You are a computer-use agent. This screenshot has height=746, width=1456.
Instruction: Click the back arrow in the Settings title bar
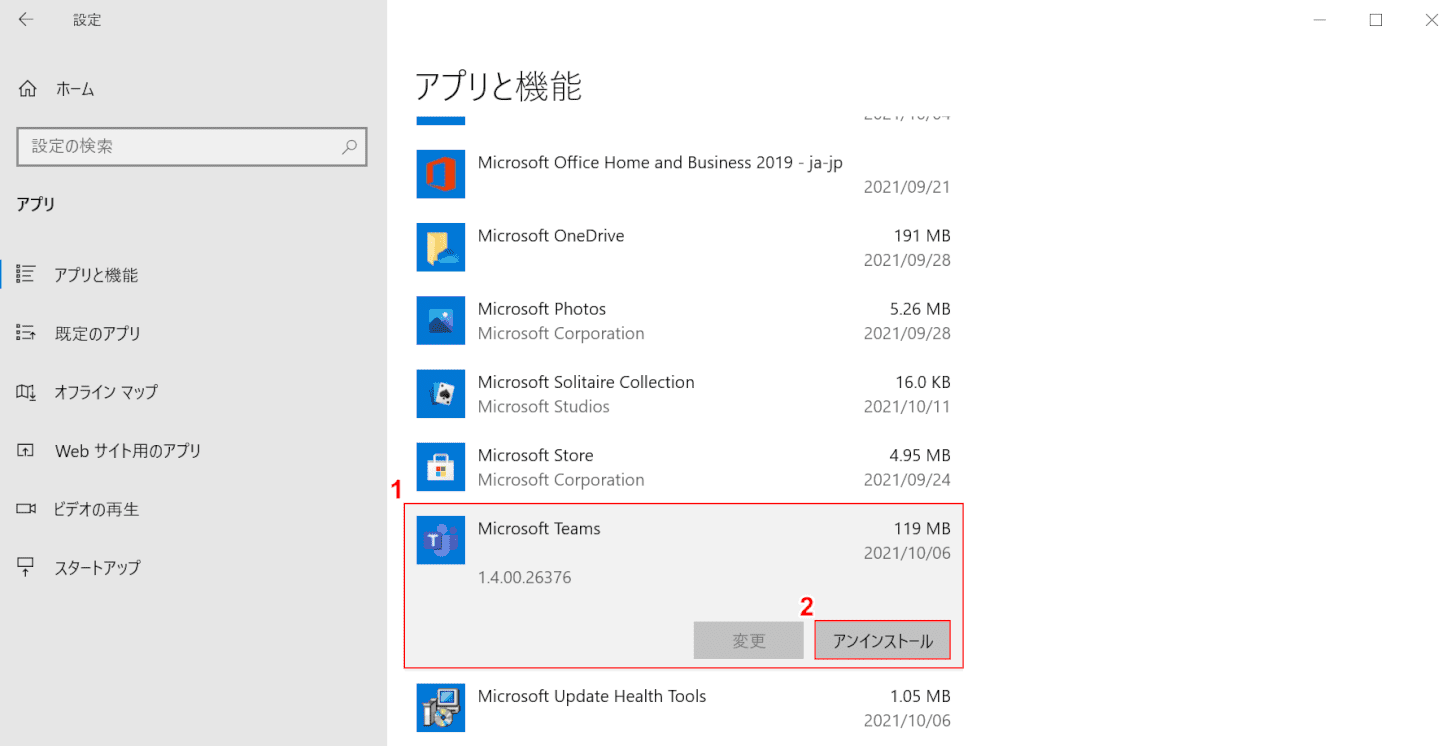[26, 20]
